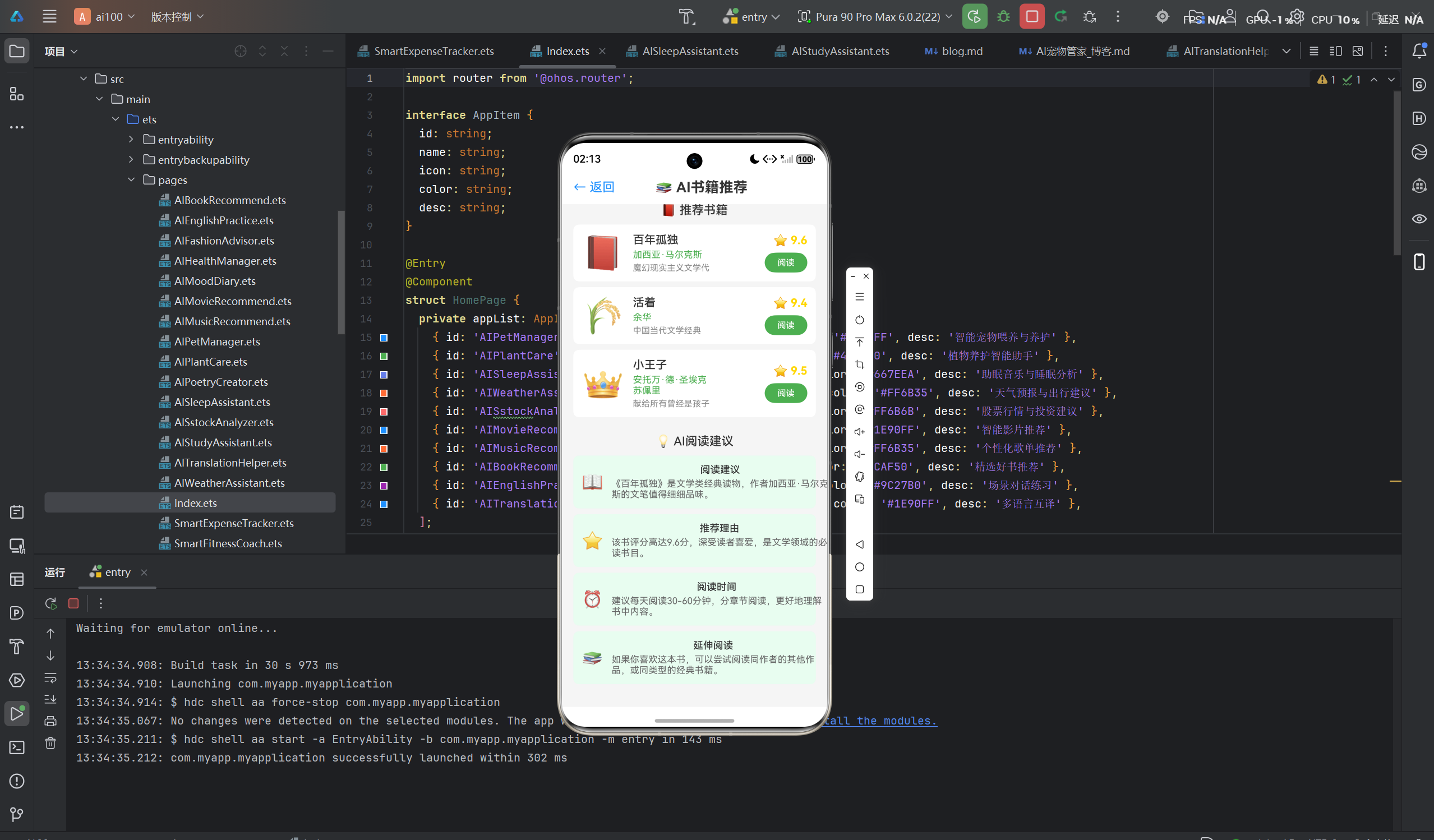This screenshot has width=1434, height=840.
Task: Expand the entryability folder
Action: click(131, 140)
